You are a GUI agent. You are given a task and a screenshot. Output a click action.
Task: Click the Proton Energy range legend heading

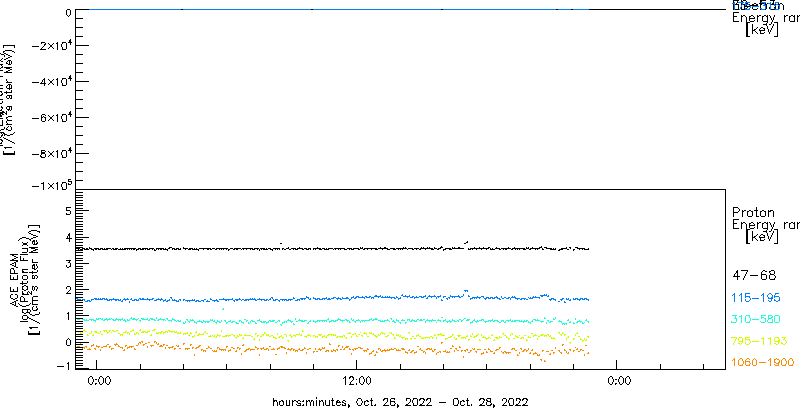point(765,224)
